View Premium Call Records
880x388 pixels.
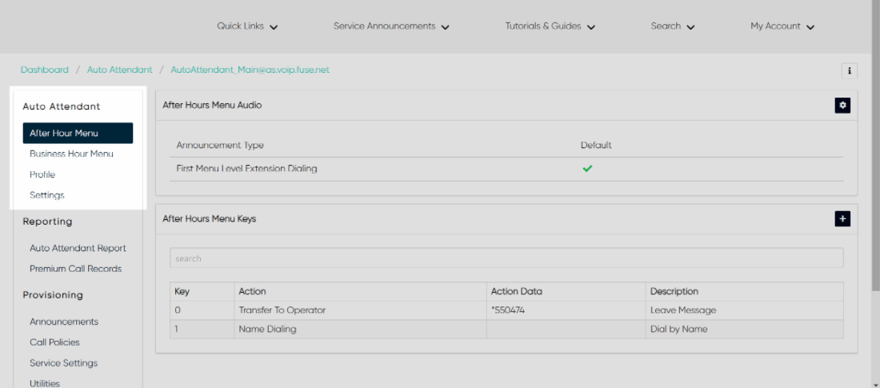pyautogui.click(x=75, y=269)
